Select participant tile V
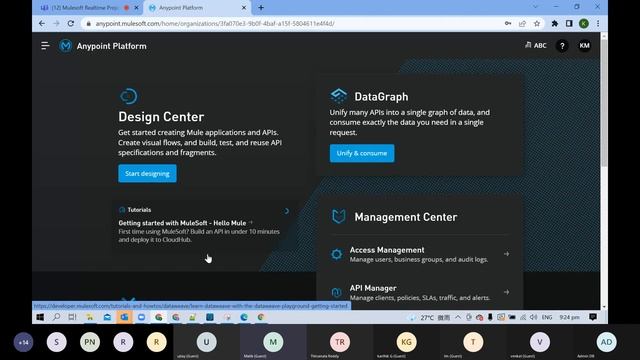640x360 pixels. pos(540,342)
